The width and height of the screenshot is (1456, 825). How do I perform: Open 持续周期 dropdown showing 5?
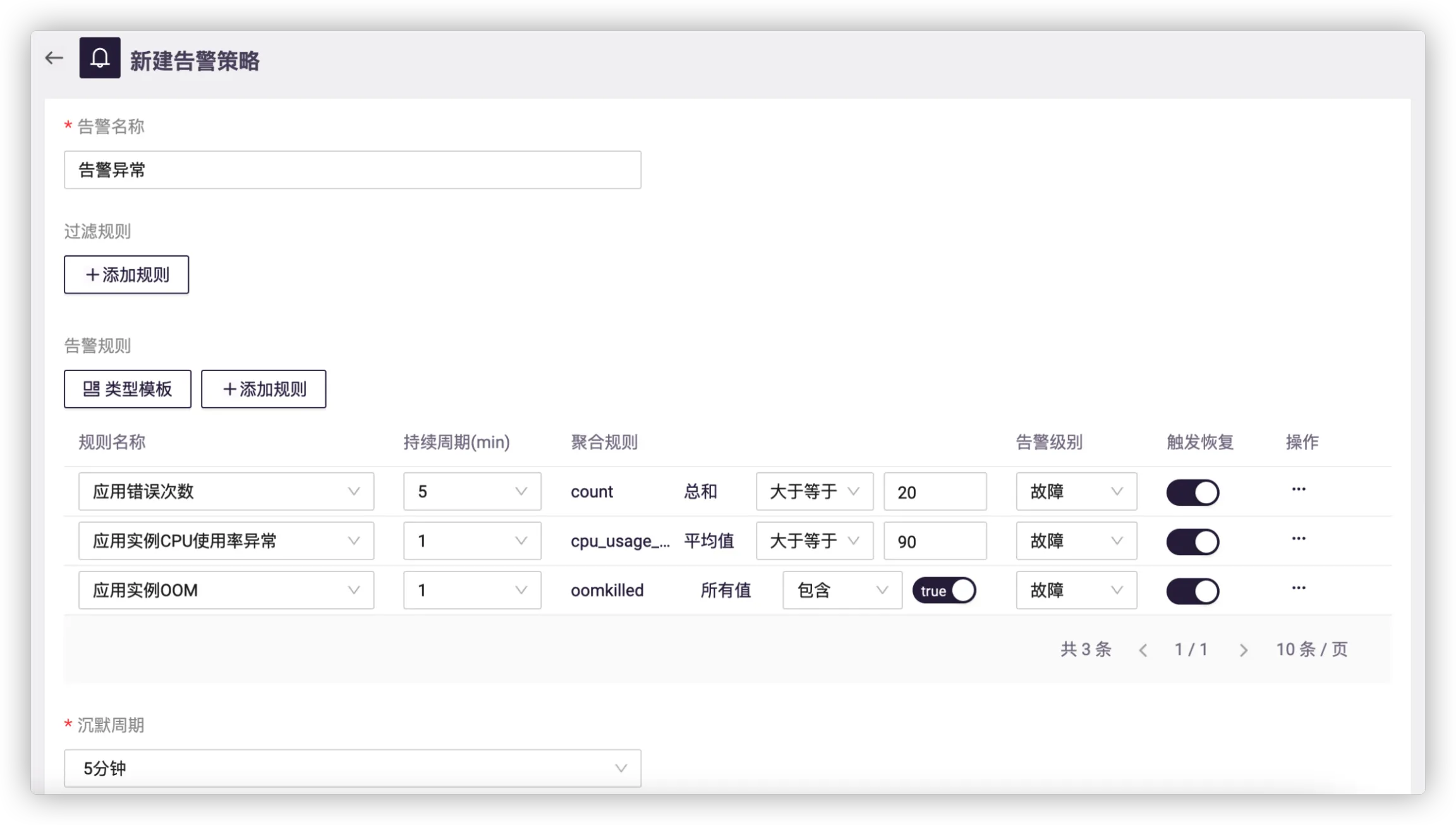pyautogui.click(x=472, y=491)
